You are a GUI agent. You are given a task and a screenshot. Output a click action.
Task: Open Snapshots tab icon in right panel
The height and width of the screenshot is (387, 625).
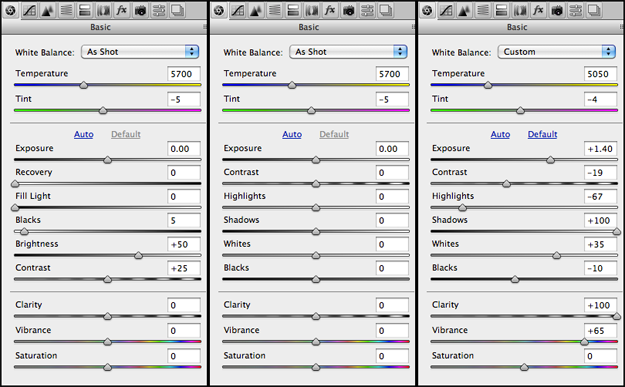coord(594,10)
